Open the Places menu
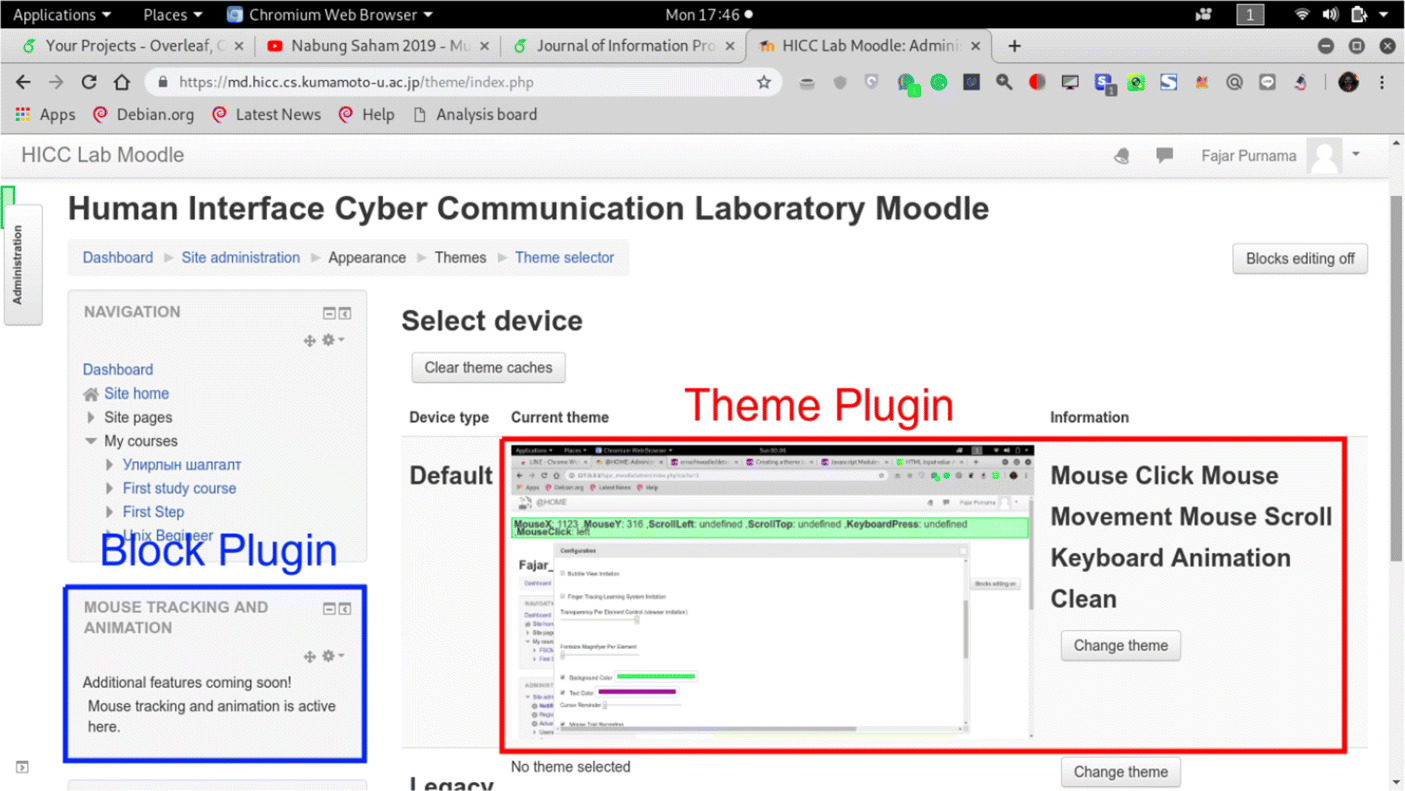Screen dimensions: 1405x791 (x=172, y=15)
